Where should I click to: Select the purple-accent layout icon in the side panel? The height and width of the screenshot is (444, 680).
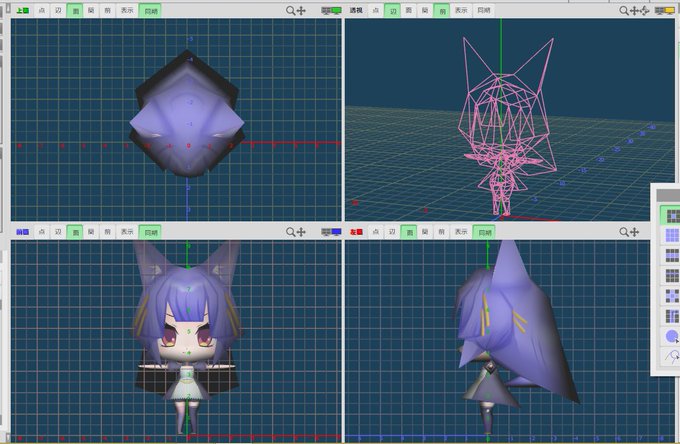tap(671, 296)
